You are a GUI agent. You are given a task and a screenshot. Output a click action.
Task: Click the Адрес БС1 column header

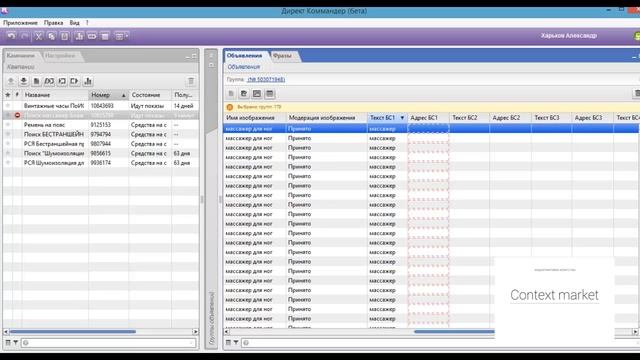pos(428,118)
